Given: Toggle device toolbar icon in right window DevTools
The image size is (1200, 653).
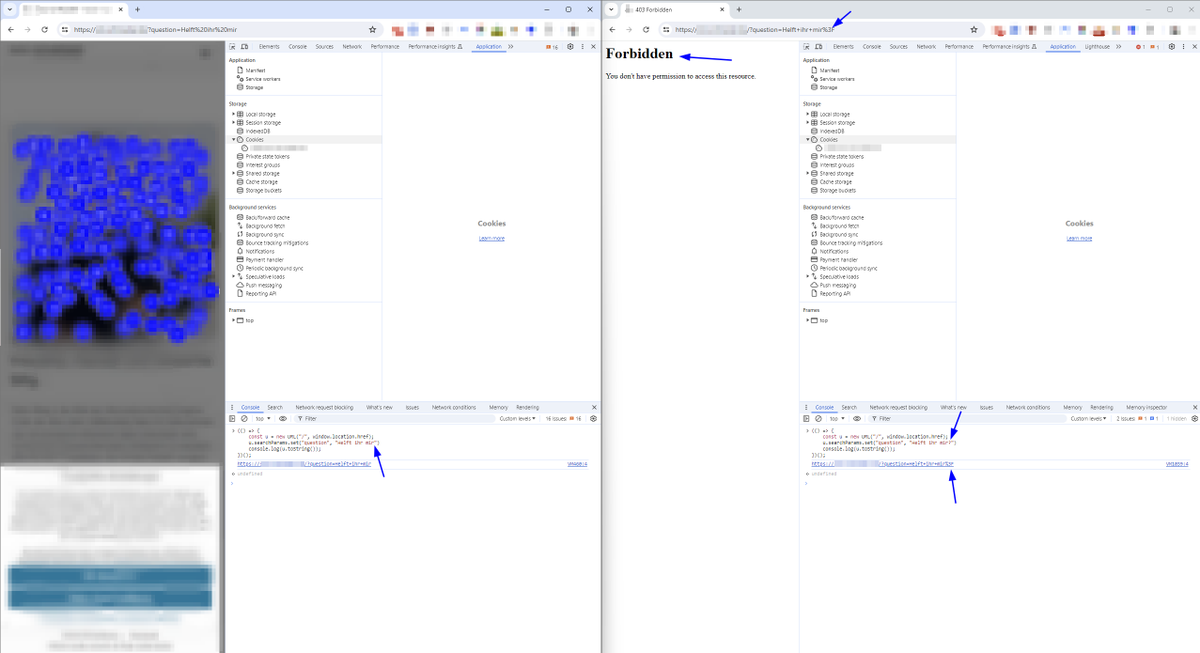Looking at the screenshot, I should [x=818, y=47].
